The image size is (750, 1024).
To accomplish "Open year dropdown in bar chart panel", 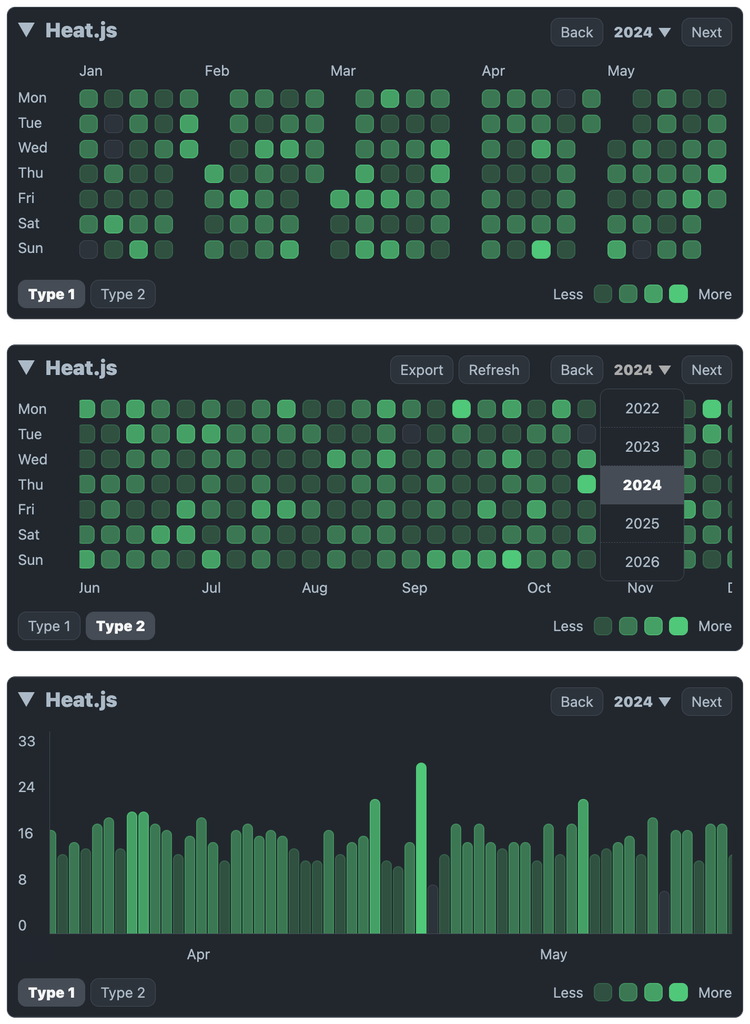I will [642, 701].
